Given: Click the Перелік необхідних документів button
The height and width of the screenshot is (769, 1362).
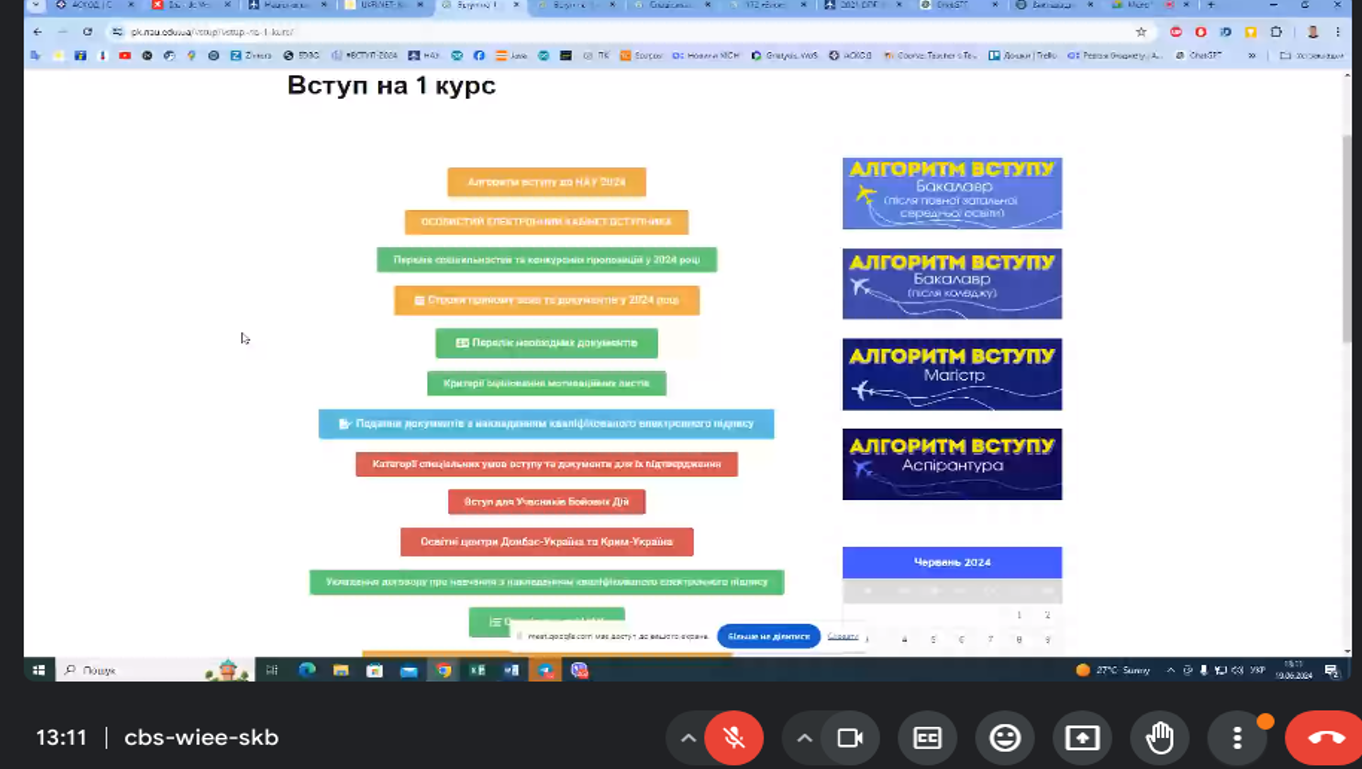Looking at the screenshot, I should [546, 343].
